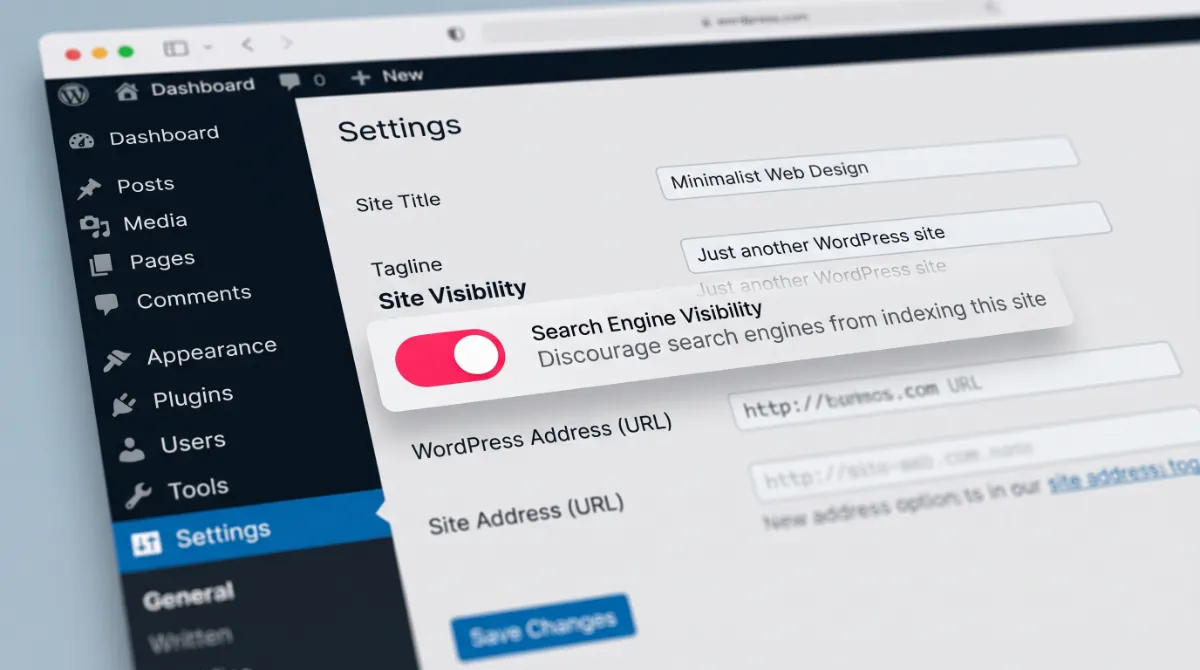Toggle the Search Engine Visibility switch
Viewport: 1200px width, 670px height.
[450, 357]
